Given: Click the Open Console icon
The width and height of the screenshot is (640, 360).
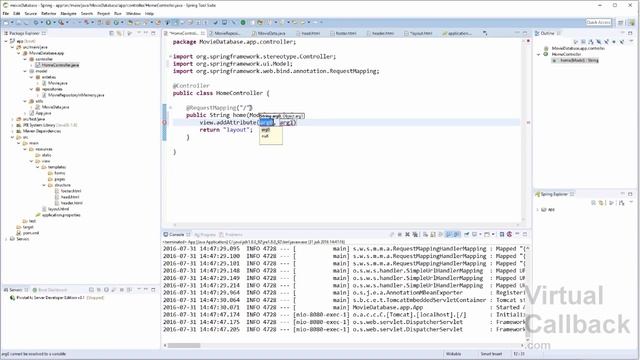Looking at the screenshot, I should click(487, 234).
